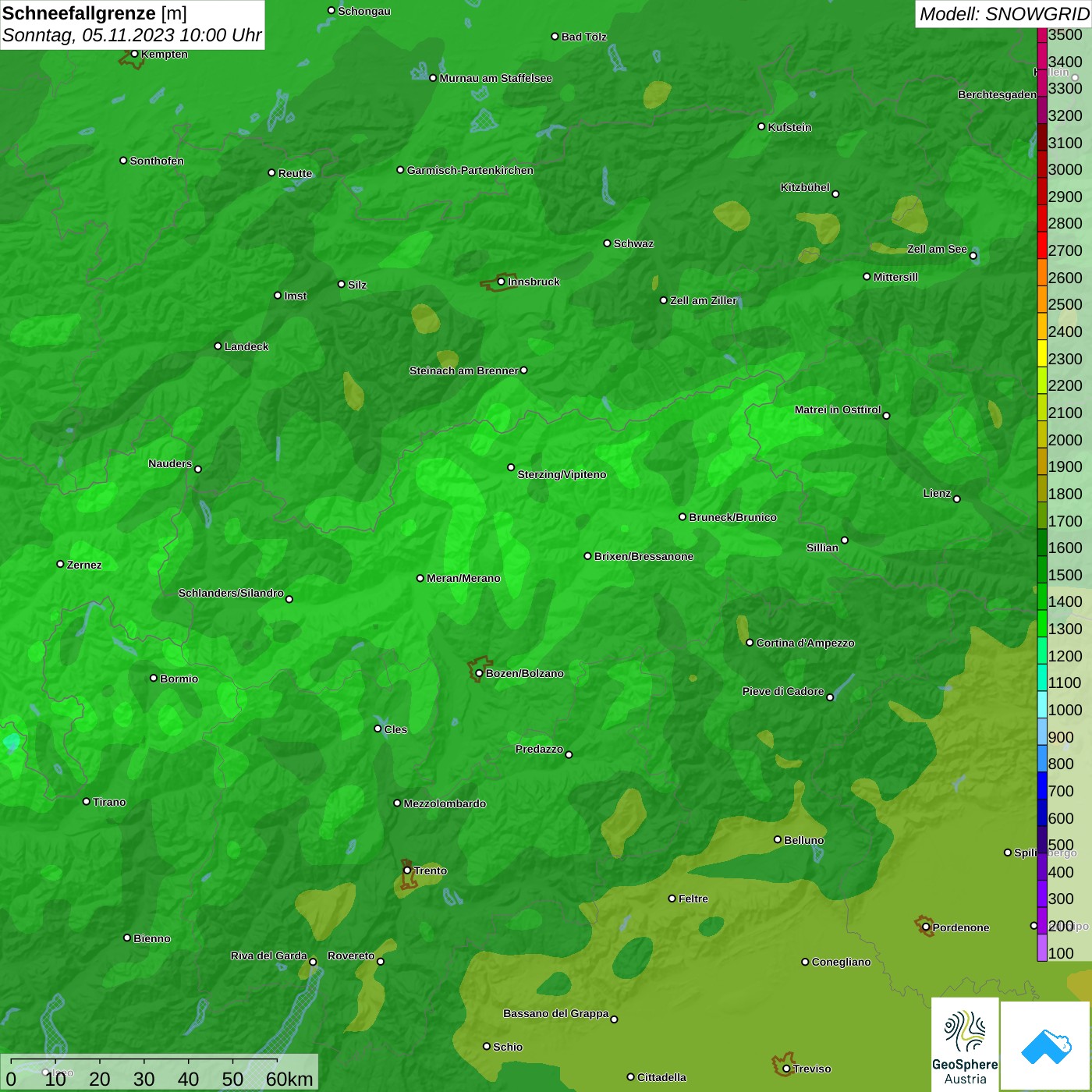
Task: Click the Schlanders/Silandro label
Action: pos(231,593)
